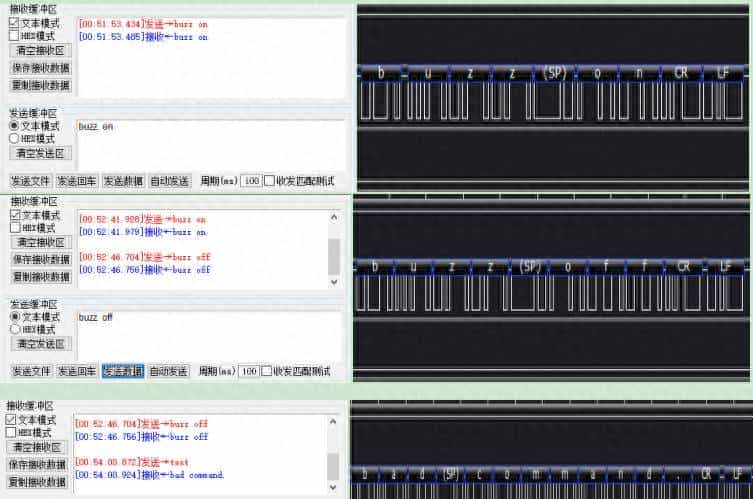Check HEX模式 checkbox beside the 00:52:41 receive log

pos(15,228)
